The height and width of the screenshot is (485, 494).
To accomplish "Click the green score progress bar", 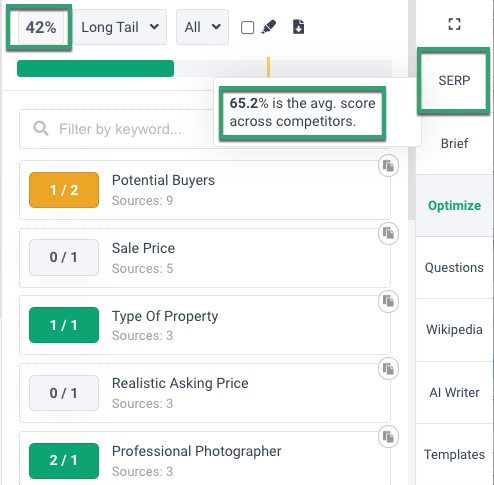I will [x=95, y=68].
